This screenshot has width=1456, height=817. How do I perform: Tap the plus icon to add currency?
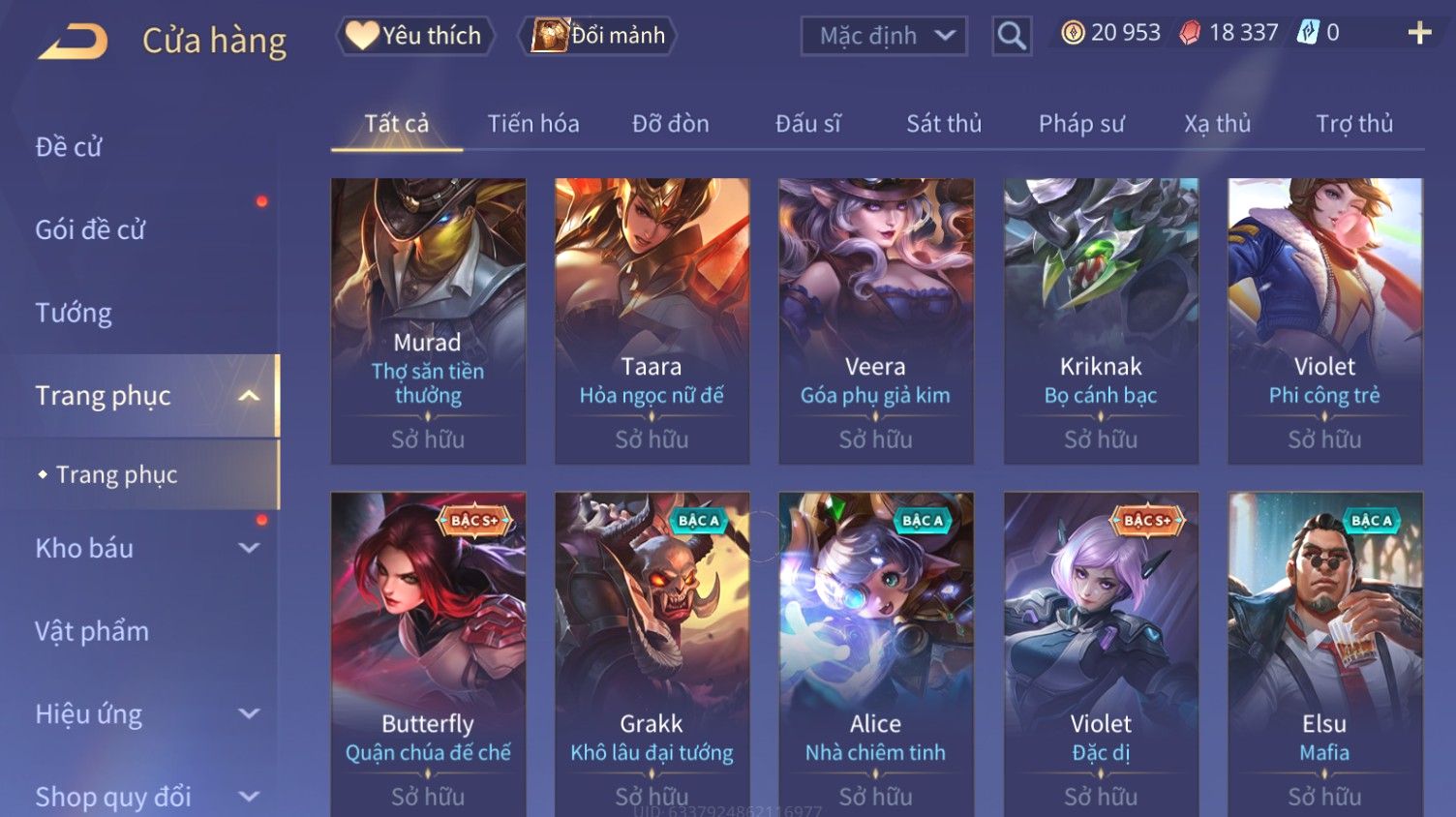(1419, 34)
